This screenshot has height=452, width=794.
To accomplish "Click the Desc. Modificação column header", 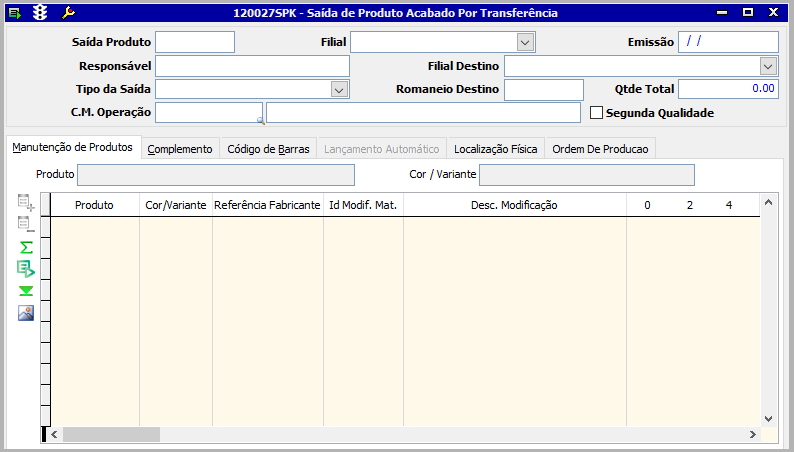I will (514, 205).
